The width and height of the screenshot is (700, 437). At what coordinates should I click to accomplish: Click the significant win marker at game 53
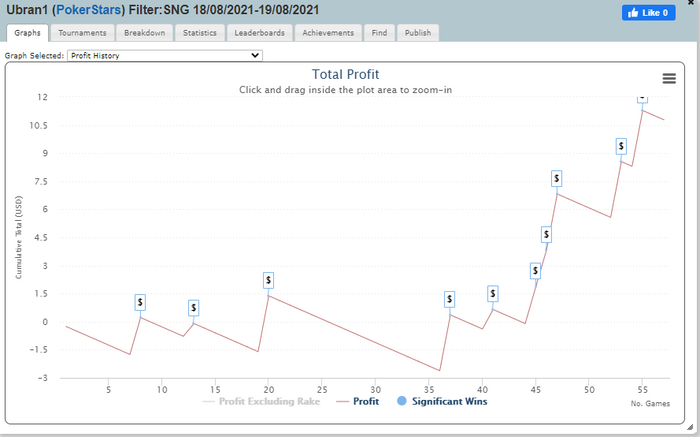click(x=621, y=146)
